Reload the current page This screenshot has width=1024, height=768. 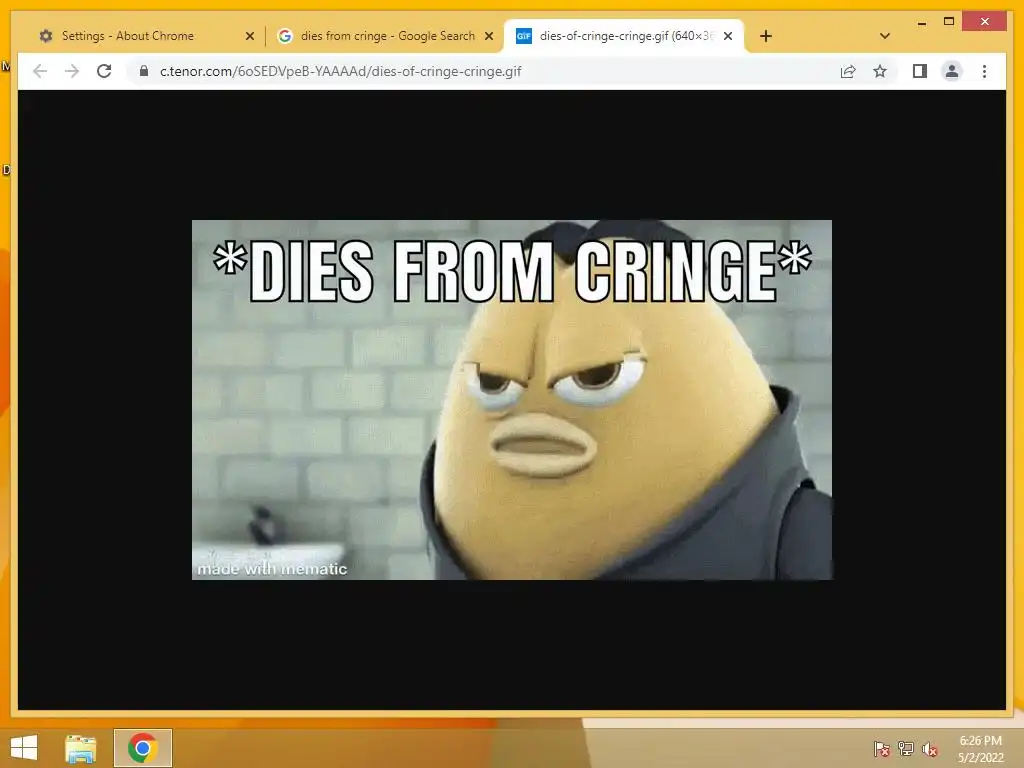(104, 71)
